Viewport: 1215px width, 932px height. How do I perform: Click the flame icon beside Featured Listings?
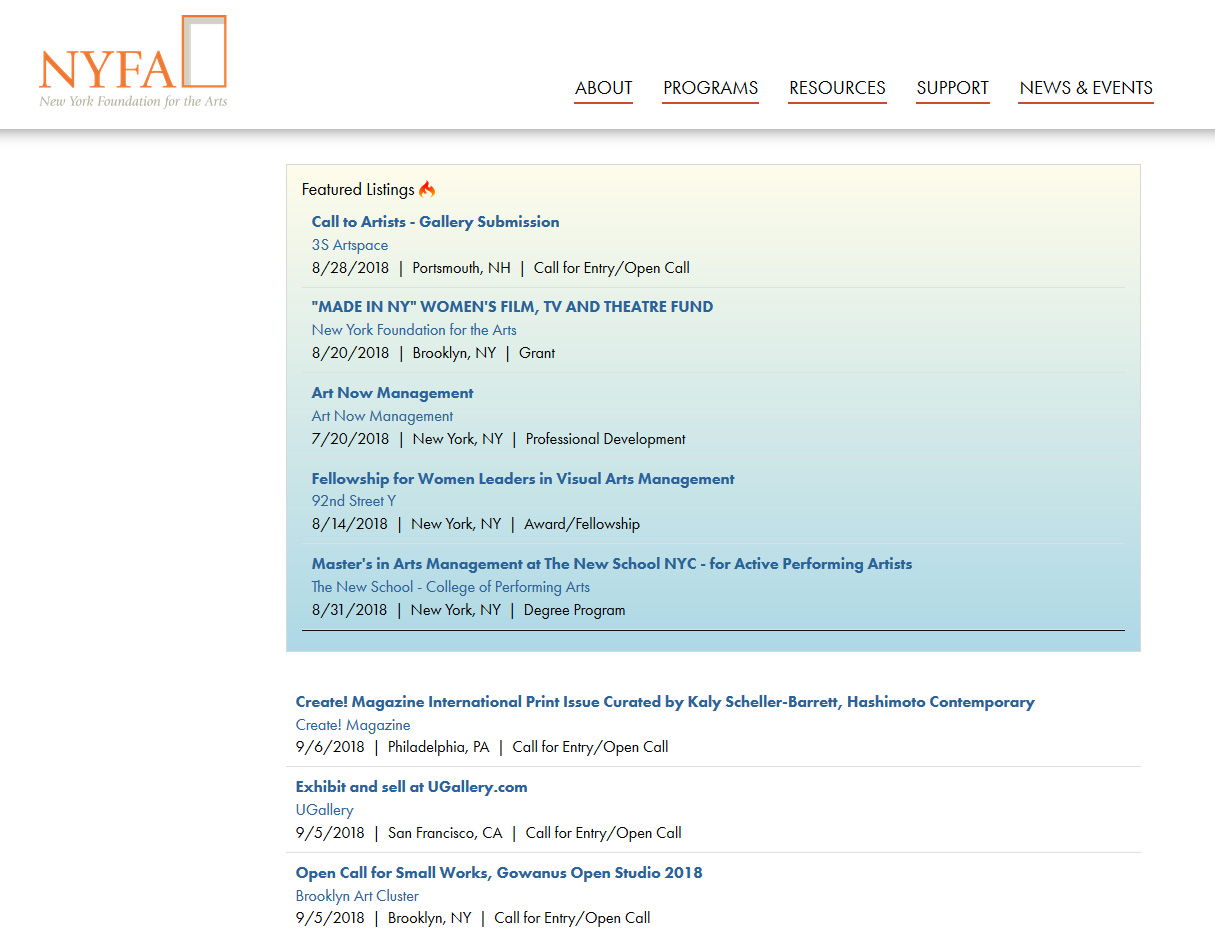427,189
